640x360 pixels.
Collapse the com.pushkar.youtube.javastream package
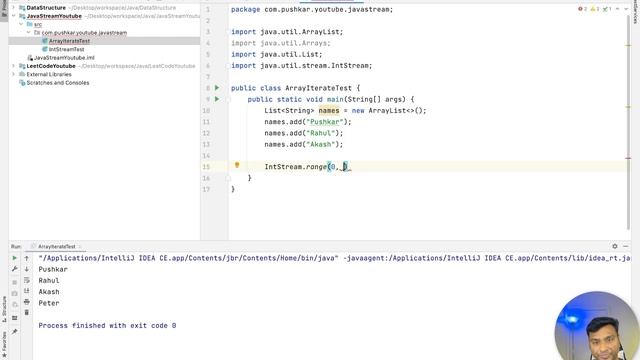(x=29, y=32)
